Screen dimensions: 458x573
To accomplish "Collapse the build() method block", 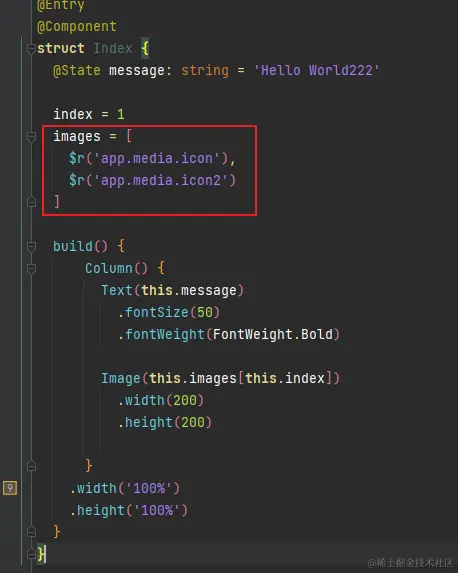I will (31, 247).
